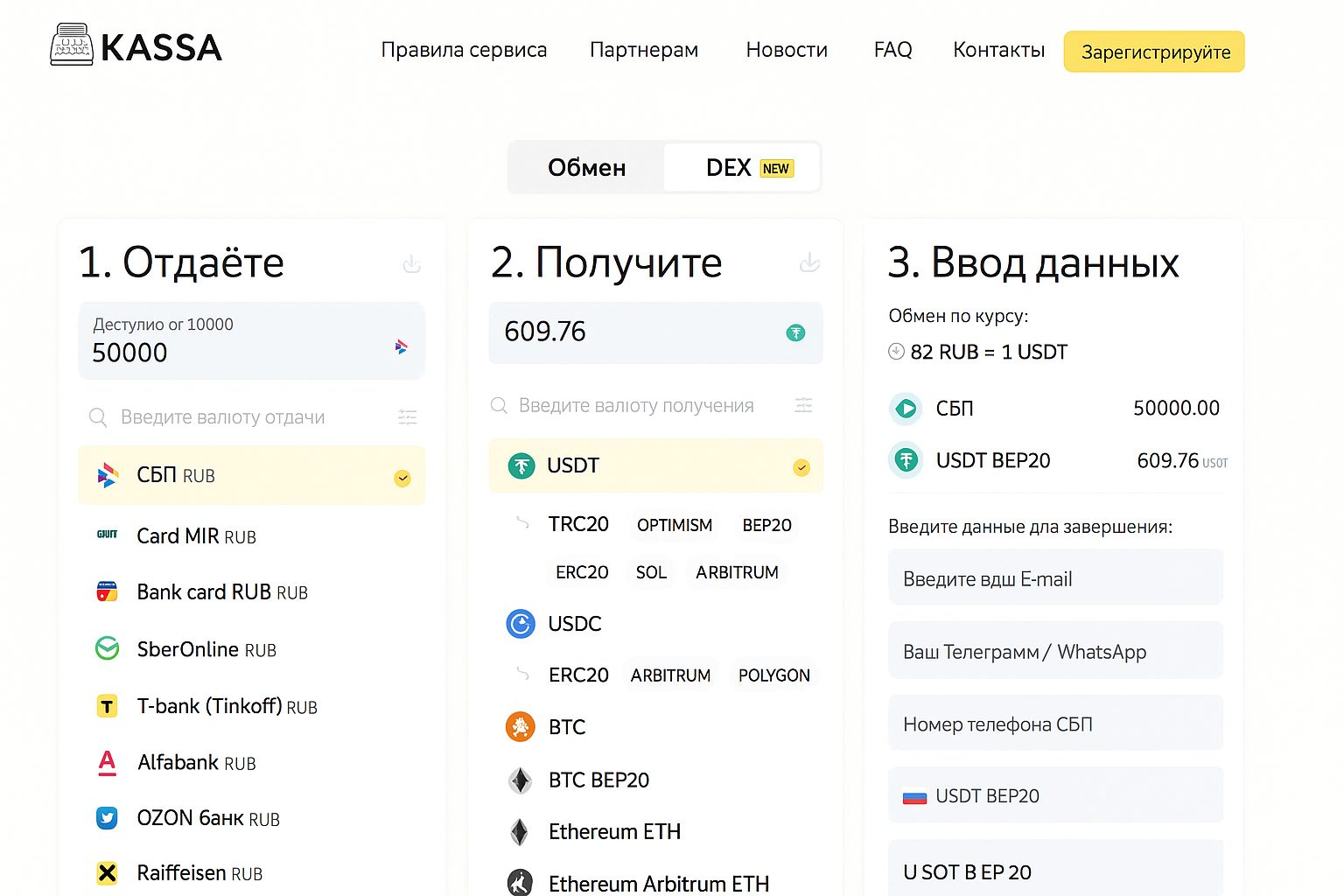Open the USDT BEP20 flag dropdown field
Screen dimensions: 1344x896
pyautogui.click(x=1055, y=795)
